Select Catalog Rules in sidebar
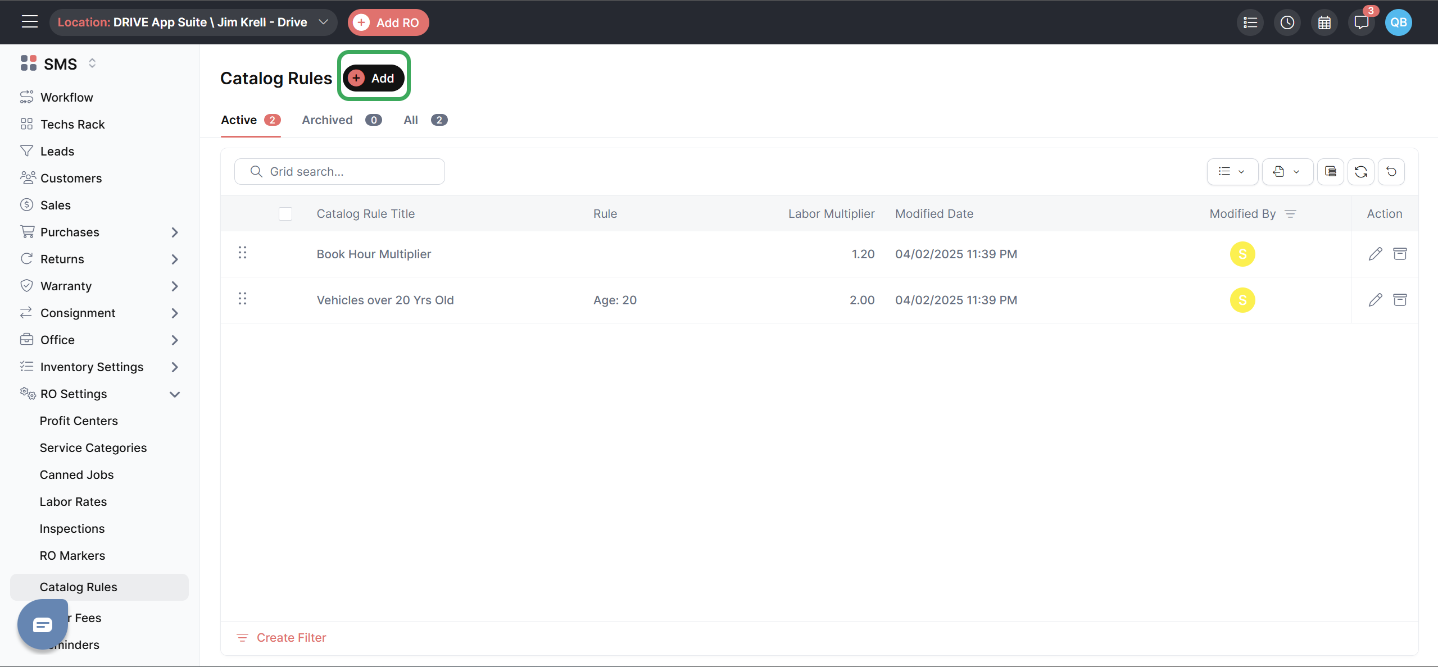 coord(99,587)
